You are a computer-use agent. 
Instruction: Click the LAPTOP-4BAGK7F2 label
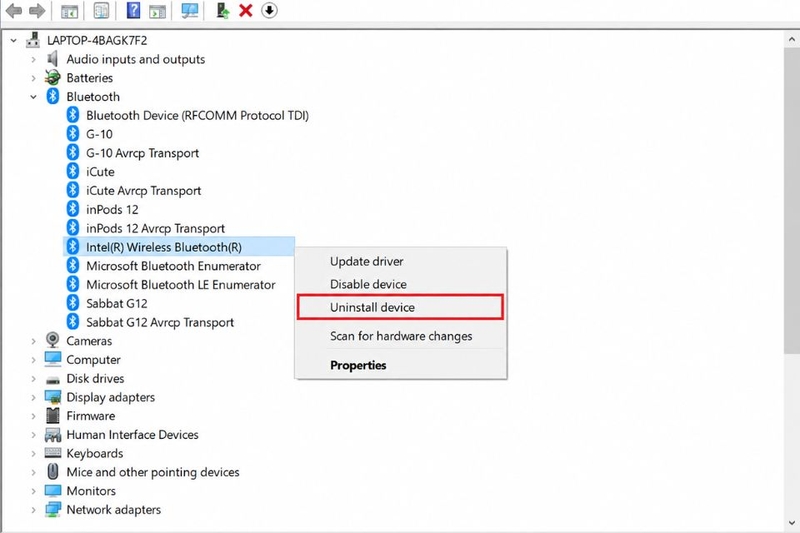tap(97, 40)
